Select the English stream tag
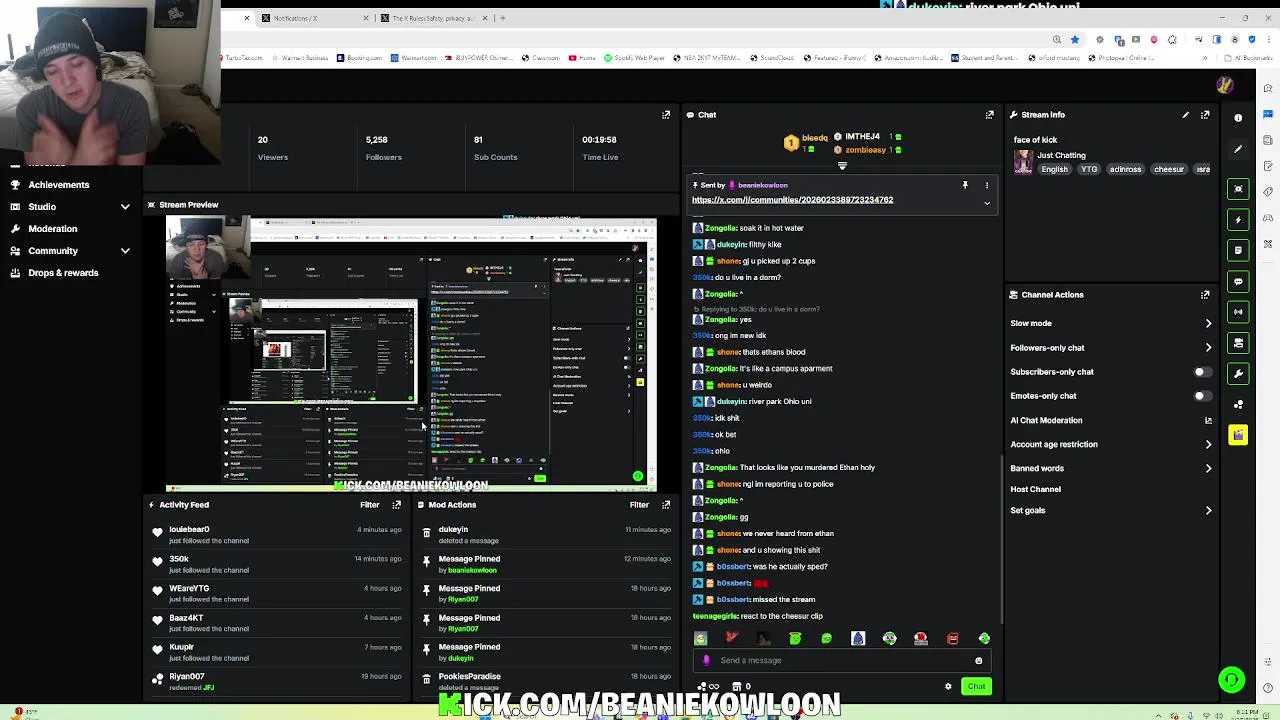 pos(1054,170)
